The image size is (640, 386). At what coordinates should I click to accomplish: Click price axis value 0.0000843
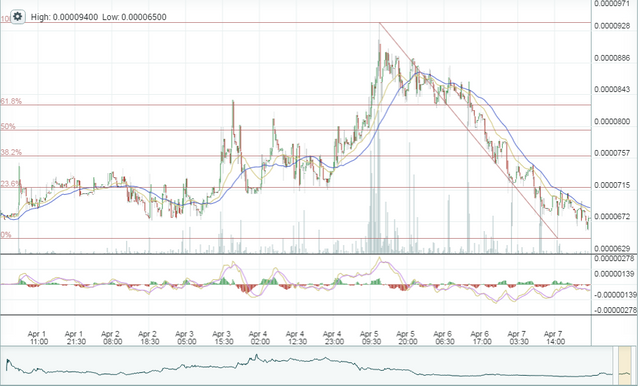pos(612,89)
